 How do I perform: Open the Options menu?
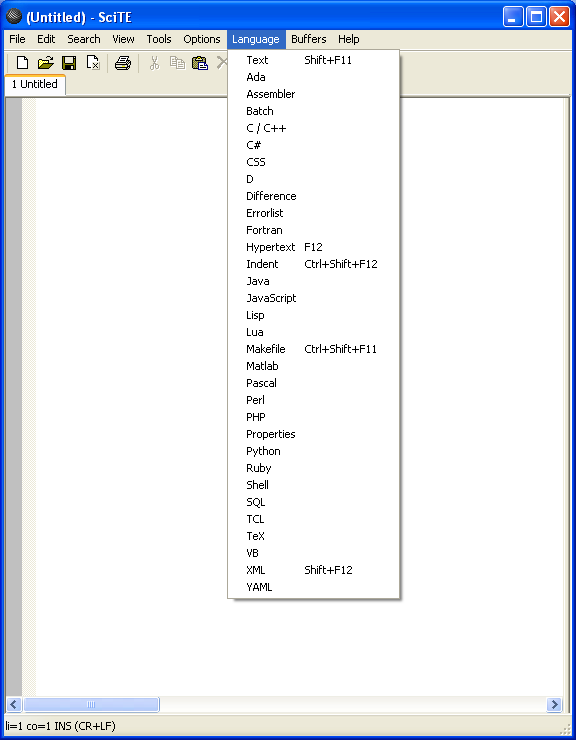tap(202, 39)
